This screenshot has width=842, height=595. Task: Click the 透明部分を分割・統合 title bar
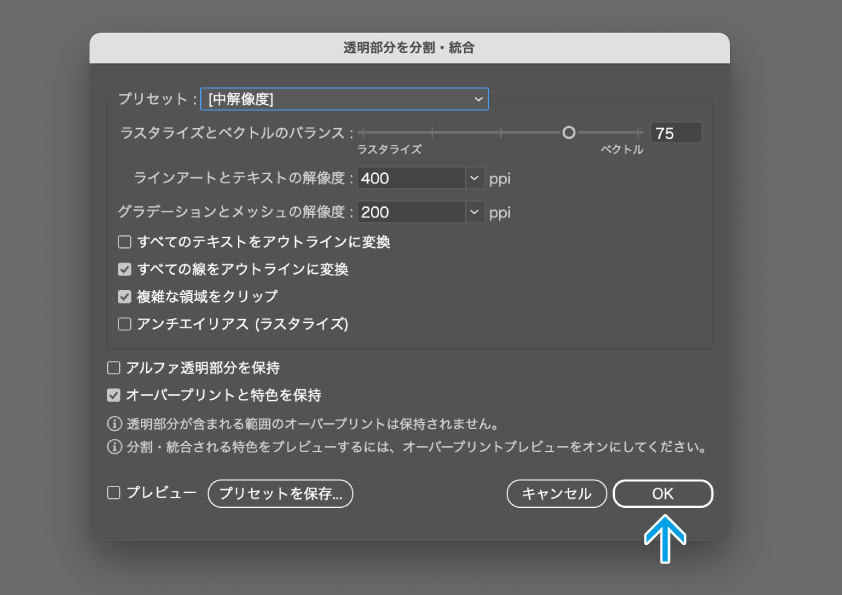pyautogui.click(x=409, y=47)
